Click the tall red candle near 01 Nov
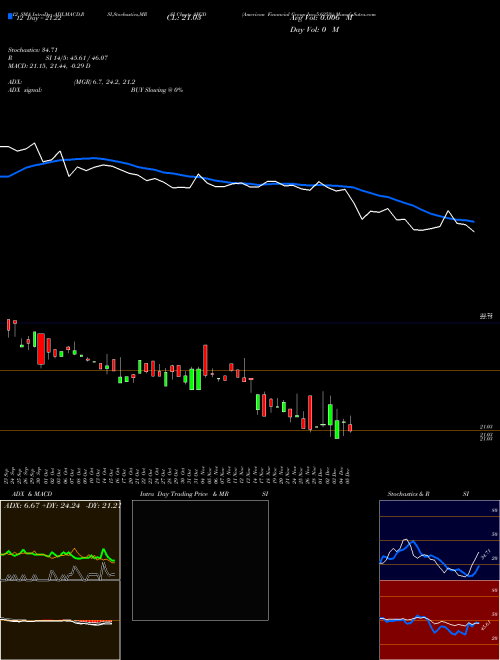The height and width of the screenshot is (660, 500). click(x=205, y=360)
